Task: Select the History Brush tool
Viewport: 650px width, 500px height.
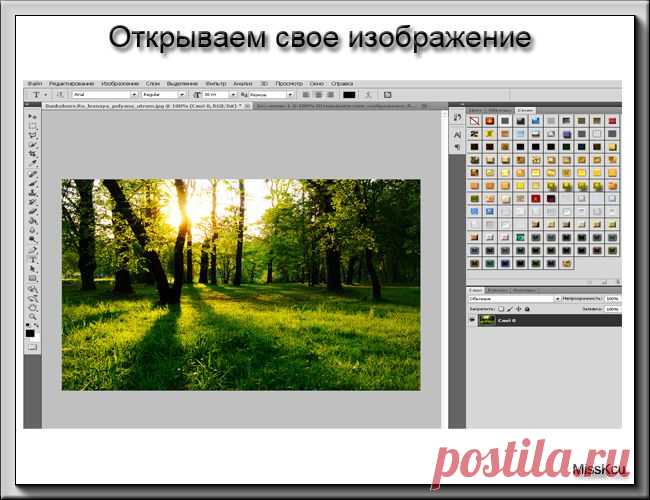Action: [32, 202]
